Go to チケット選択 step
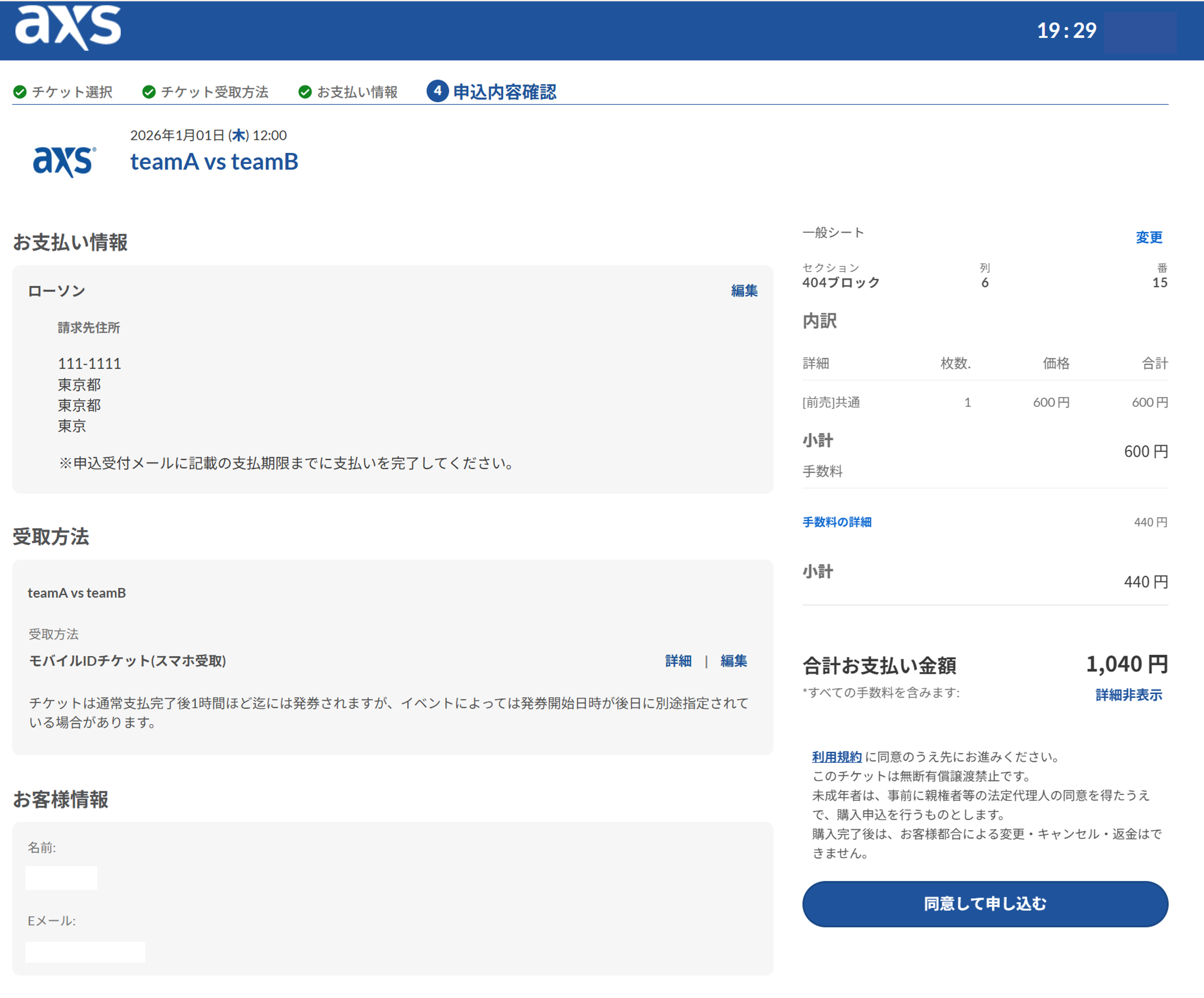 [72, 92]
